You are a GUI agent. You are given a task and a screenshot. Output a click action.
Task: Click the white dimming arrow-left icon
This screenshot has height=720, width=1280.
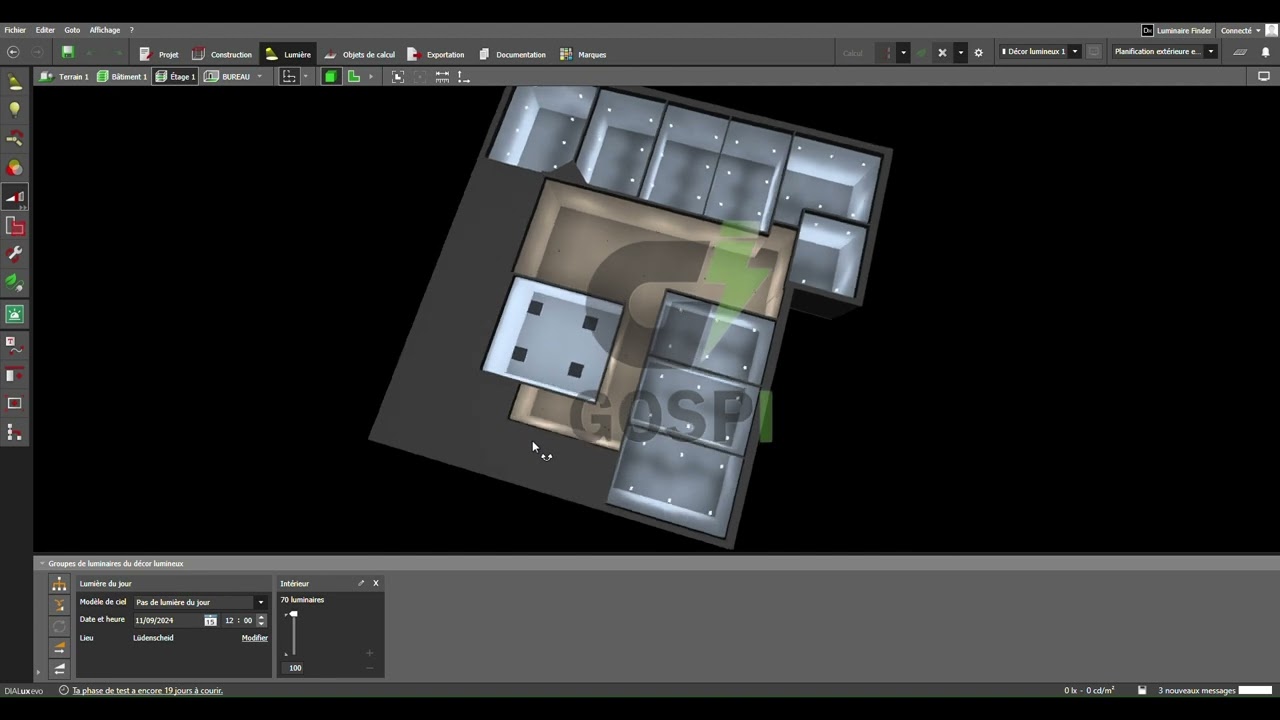click(x=59, y=669)
